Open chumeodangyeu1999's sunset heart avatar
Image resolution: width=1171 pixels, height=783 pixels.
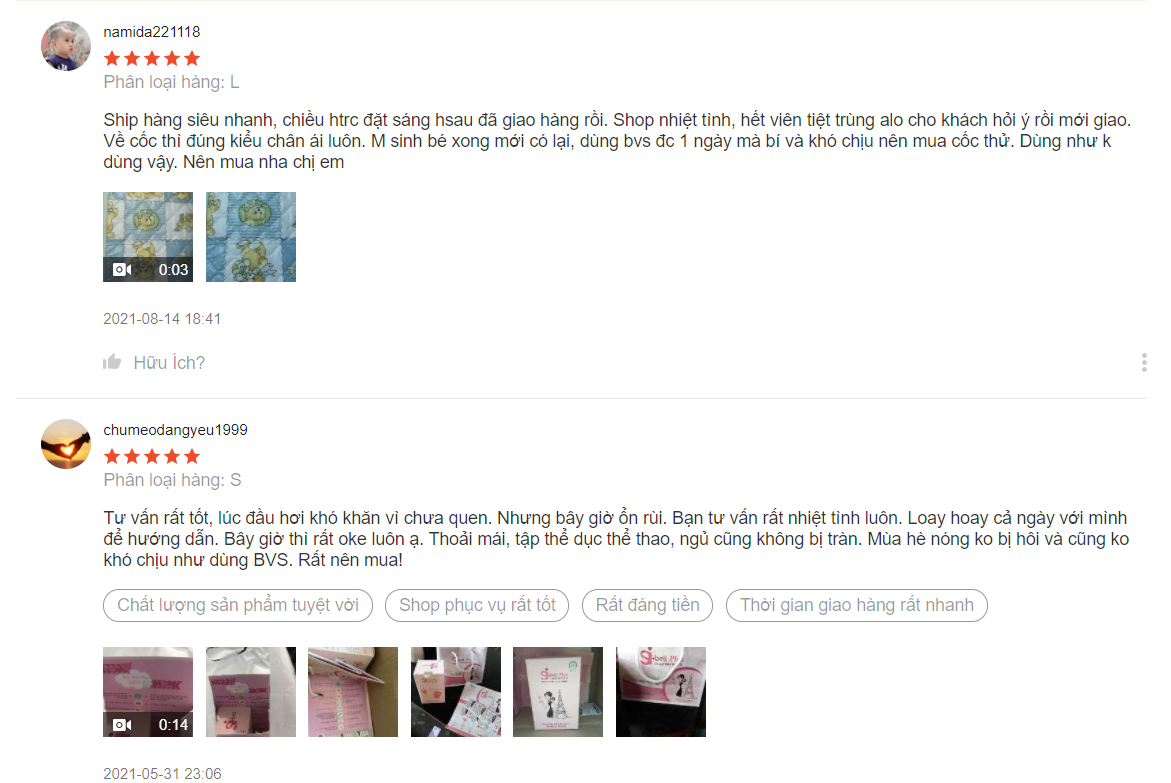(x=66, y=444)
